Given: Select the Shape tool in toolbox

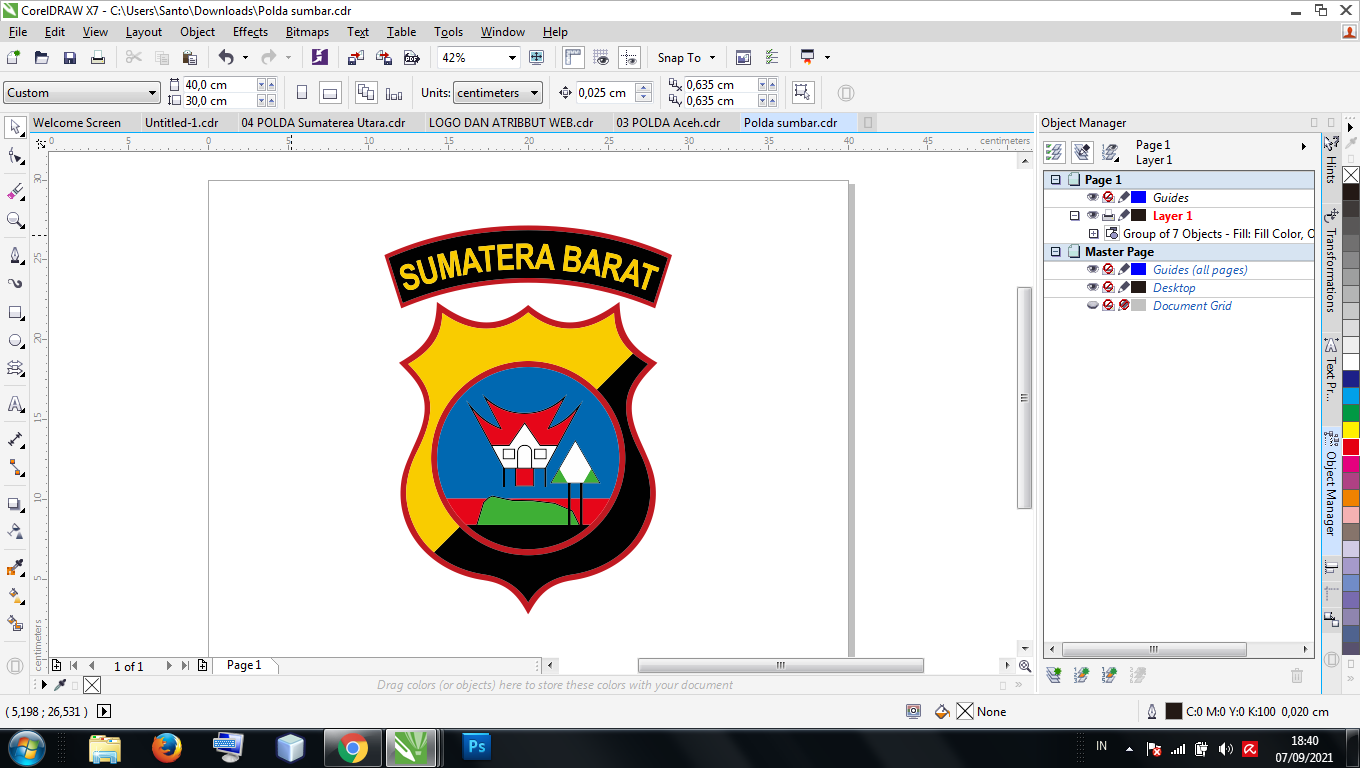Looking at the screenshot, I should pos(15,156).
